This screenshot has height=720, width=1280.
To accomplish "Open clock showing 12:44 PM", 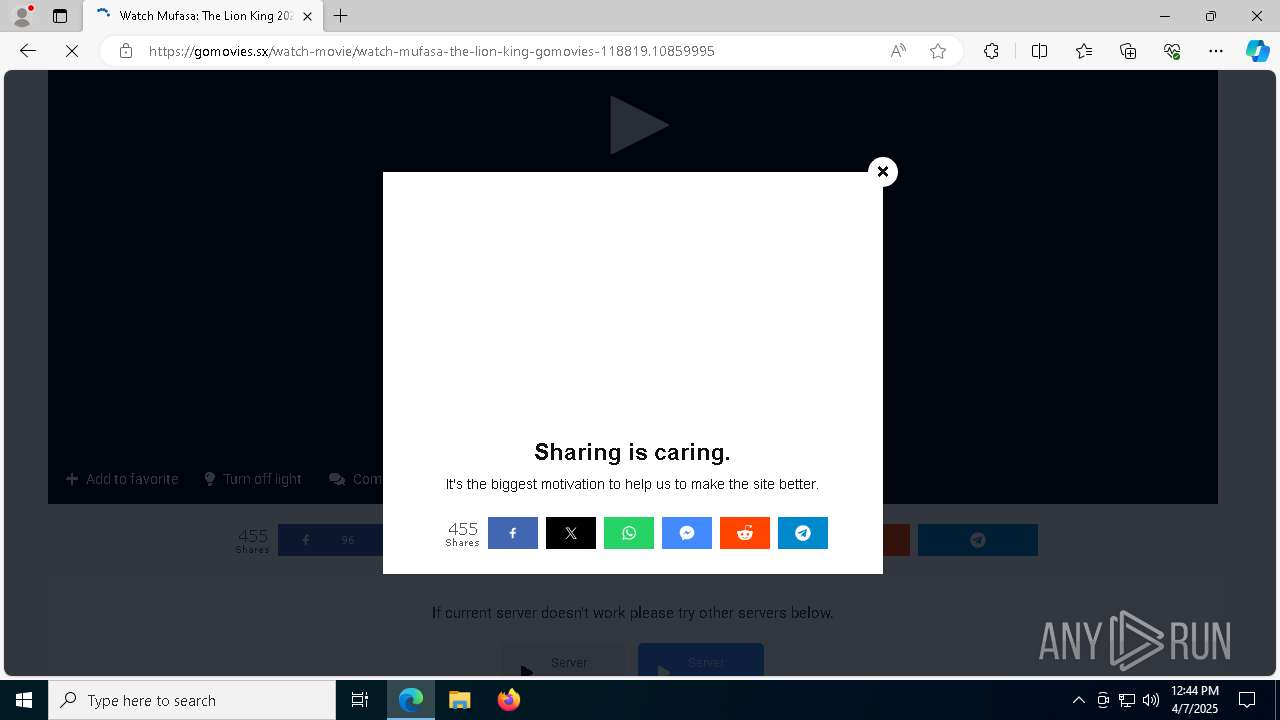I will 1195,700.
